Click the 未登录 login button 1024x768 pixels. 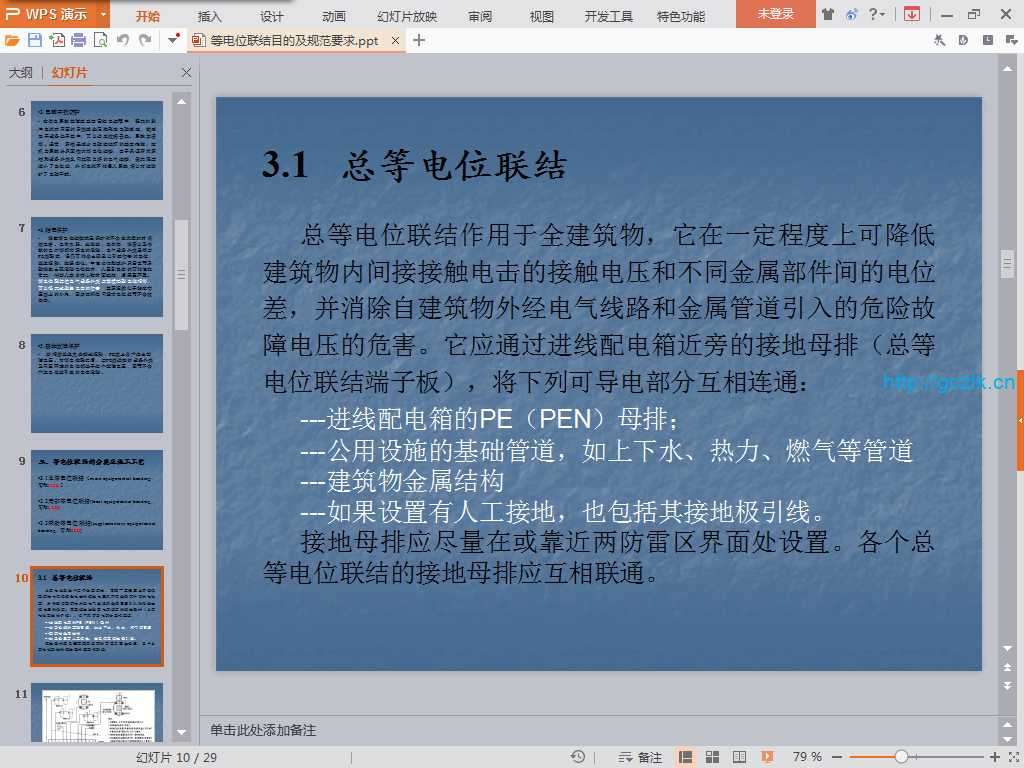coord(776,14)
